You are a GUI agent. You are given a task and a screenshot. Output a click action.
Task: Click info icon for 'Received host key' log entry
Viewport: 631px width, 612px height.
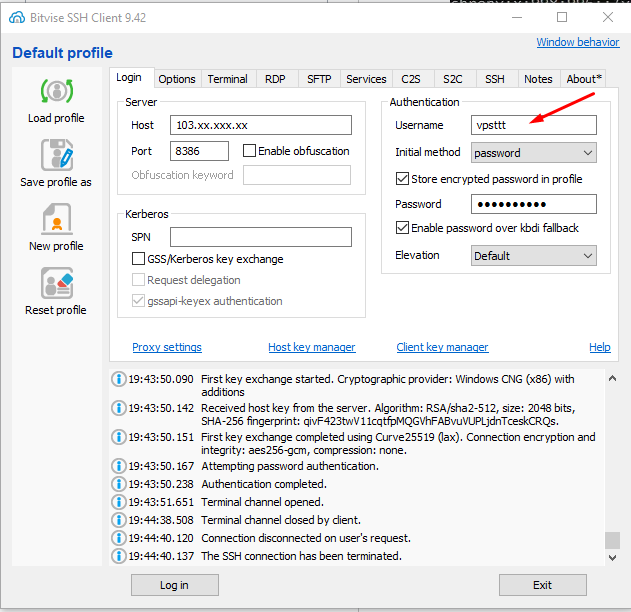pos(119,408)
